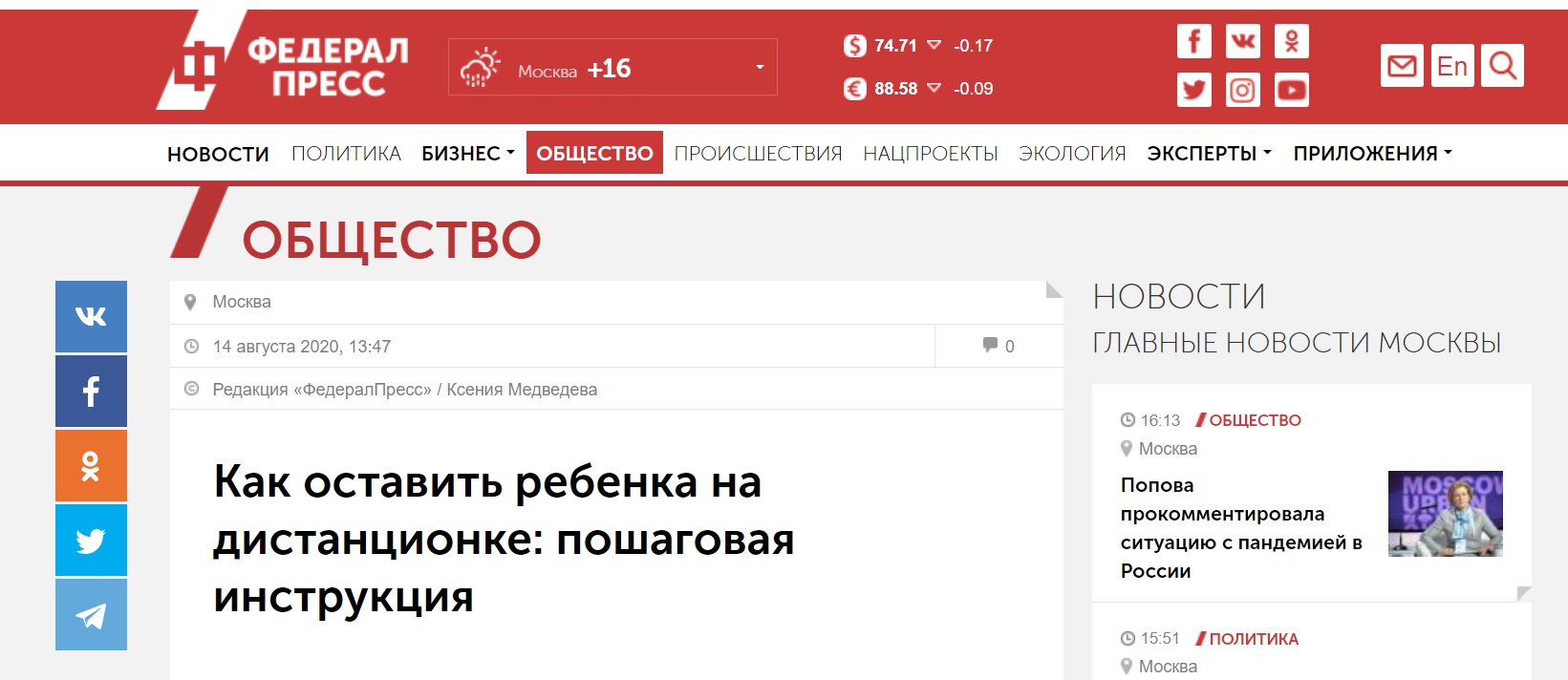Click the mail envelope icon
Screen dimensions: 1568x680
[1402, 66]
